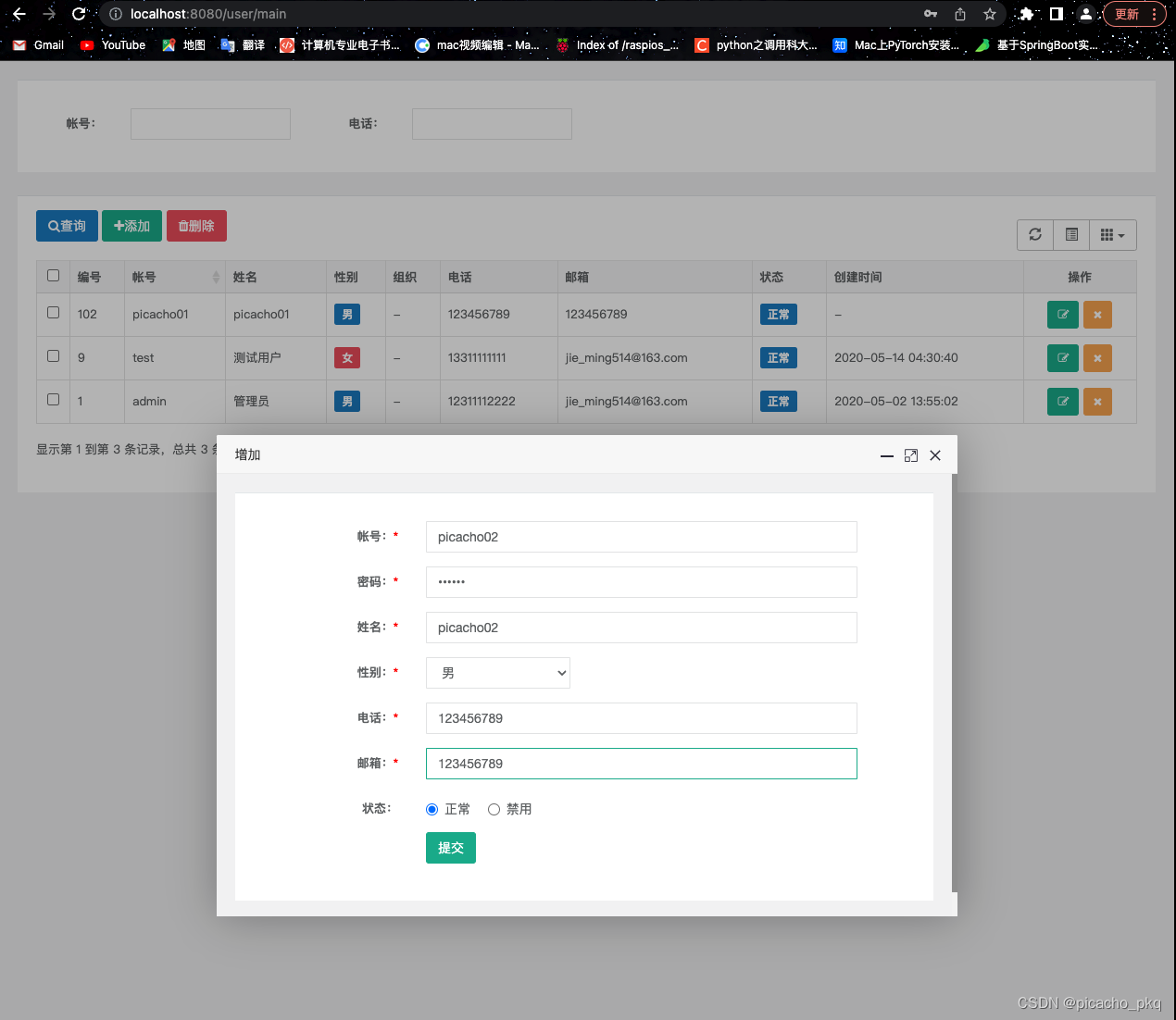Check the row checkbox for user 1
The width and height of the screenshot is (1176, 1020).
click(53, 400)
